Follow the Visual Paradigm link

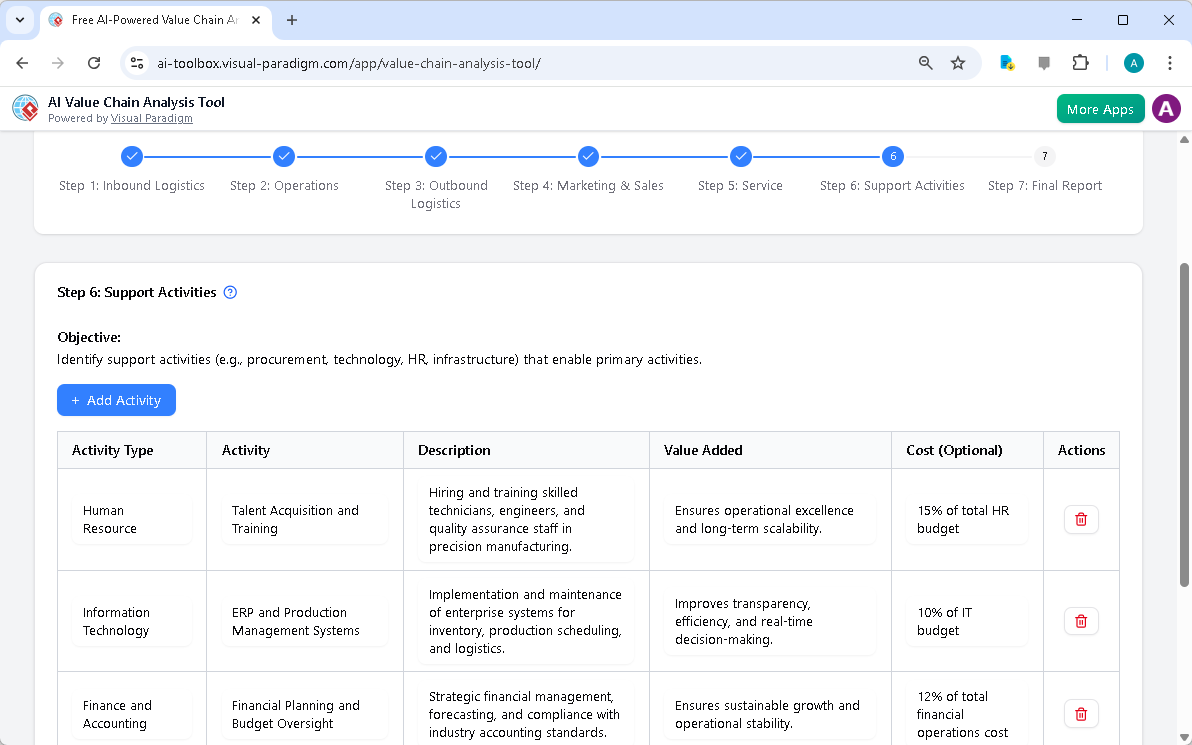point(151,118)
